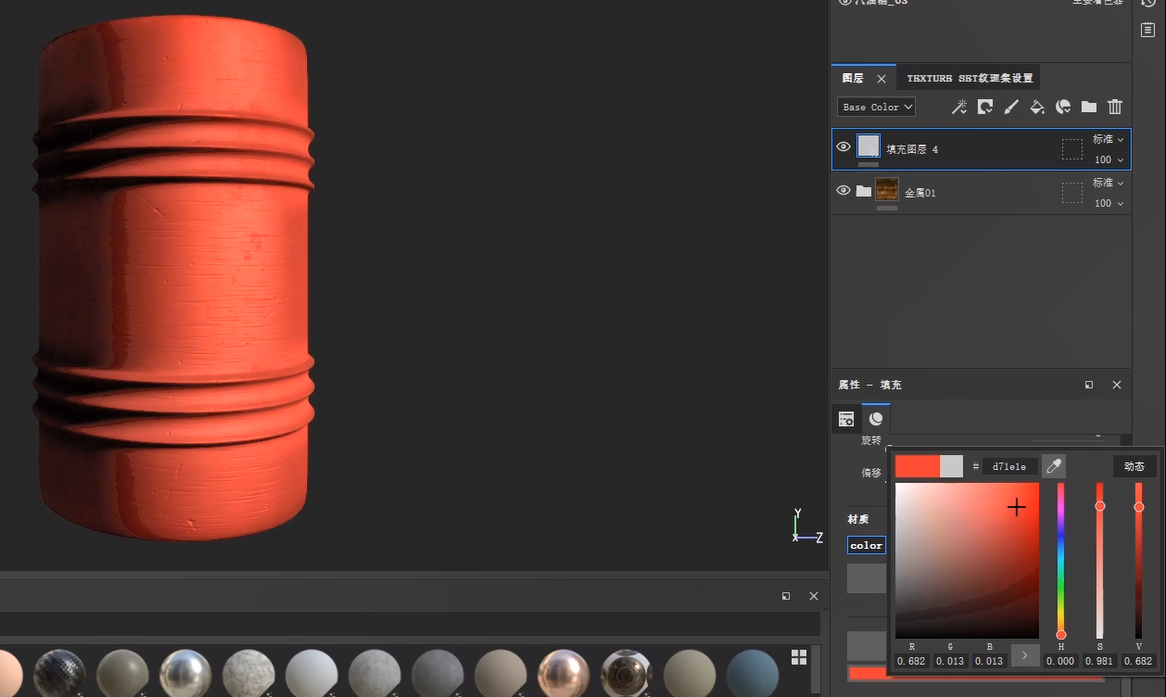Create a new folder in layer stack
Image resolution: width=1166 pixels, height=697 pixels.
1089,107
